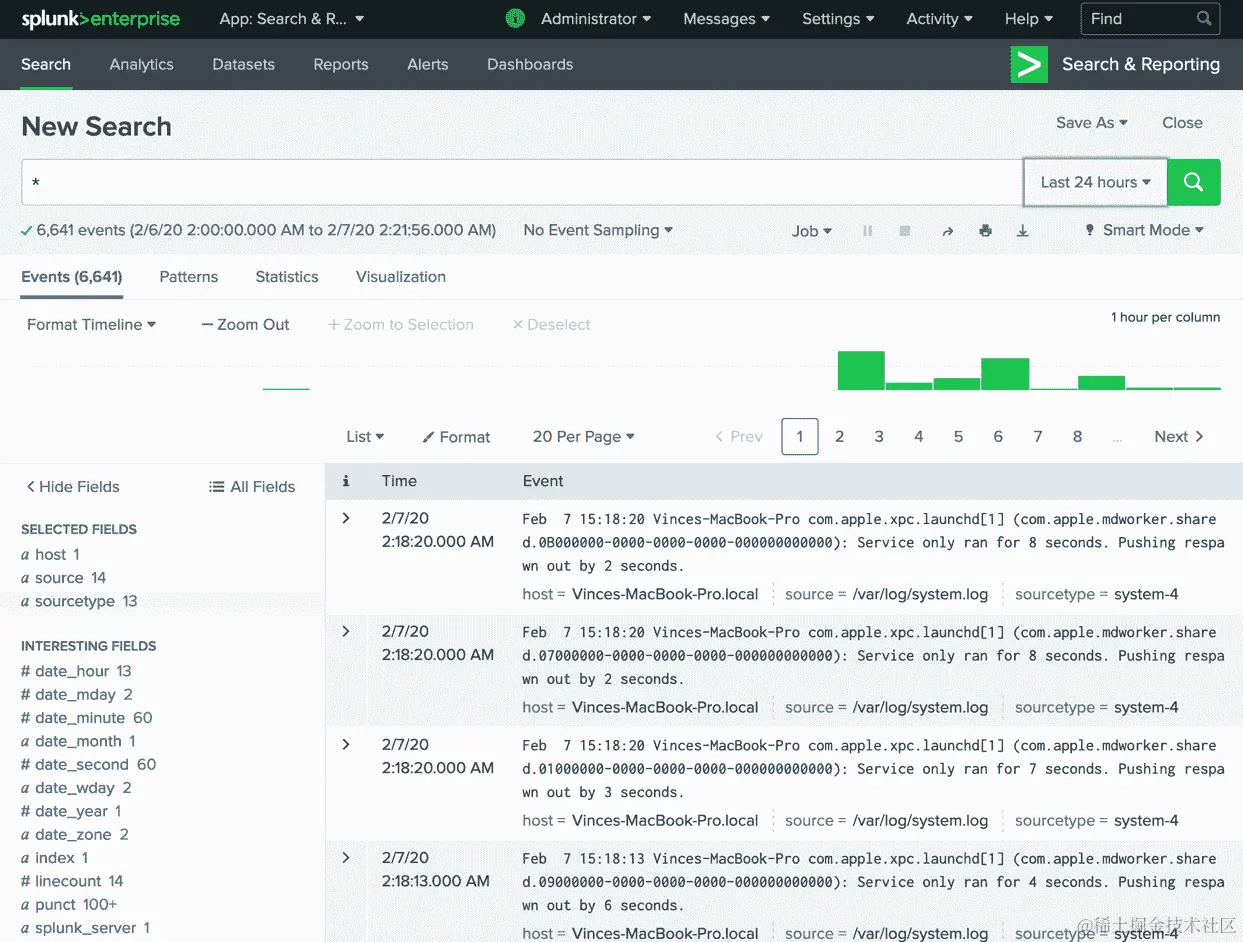1243x942 pixels.
Task: Open the Last 24 hours time range picker
Action: tap(1094, 182)
